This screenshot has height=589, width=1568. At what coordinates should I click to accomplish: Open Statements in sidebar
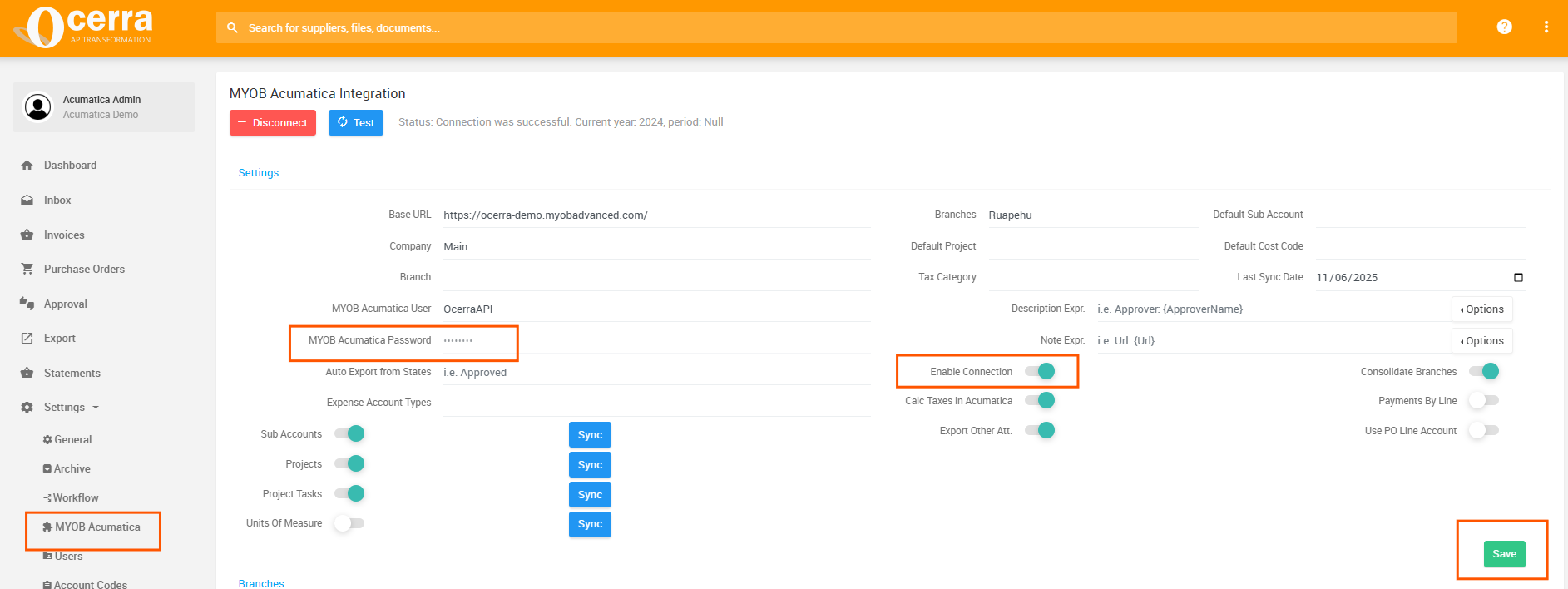pyautogui.click(x=72, y=373)
